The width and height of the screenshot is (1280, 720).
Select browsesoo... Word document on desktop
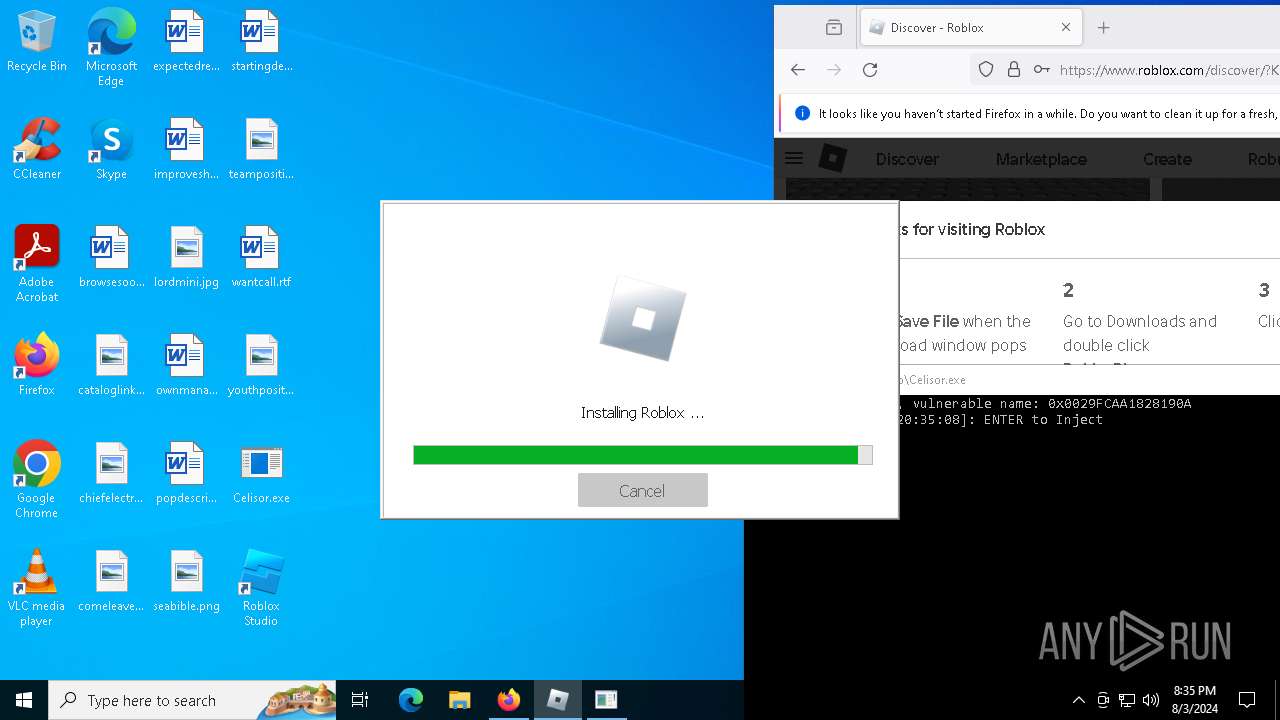click(111, 257)
